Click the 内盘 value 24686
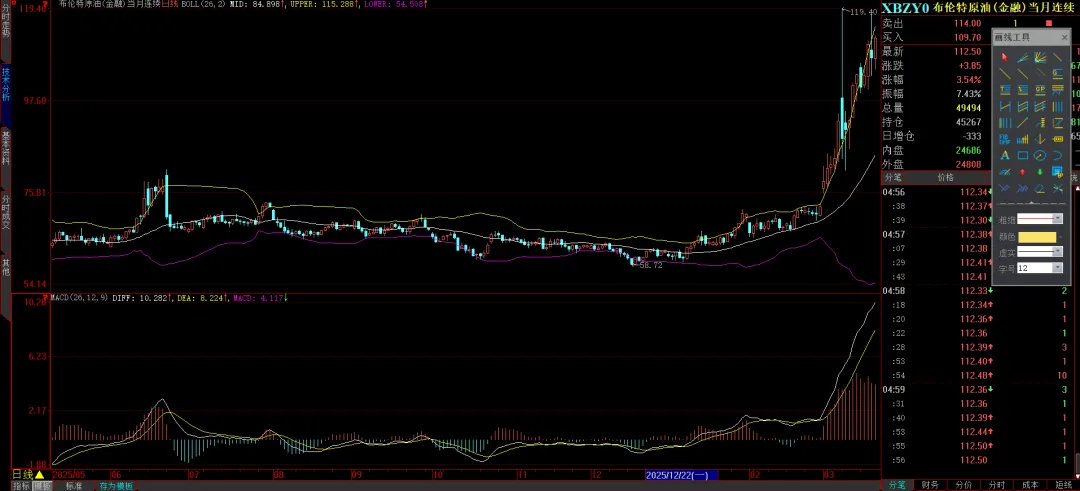Screen dimensions: 1080x491 [967, 150]
